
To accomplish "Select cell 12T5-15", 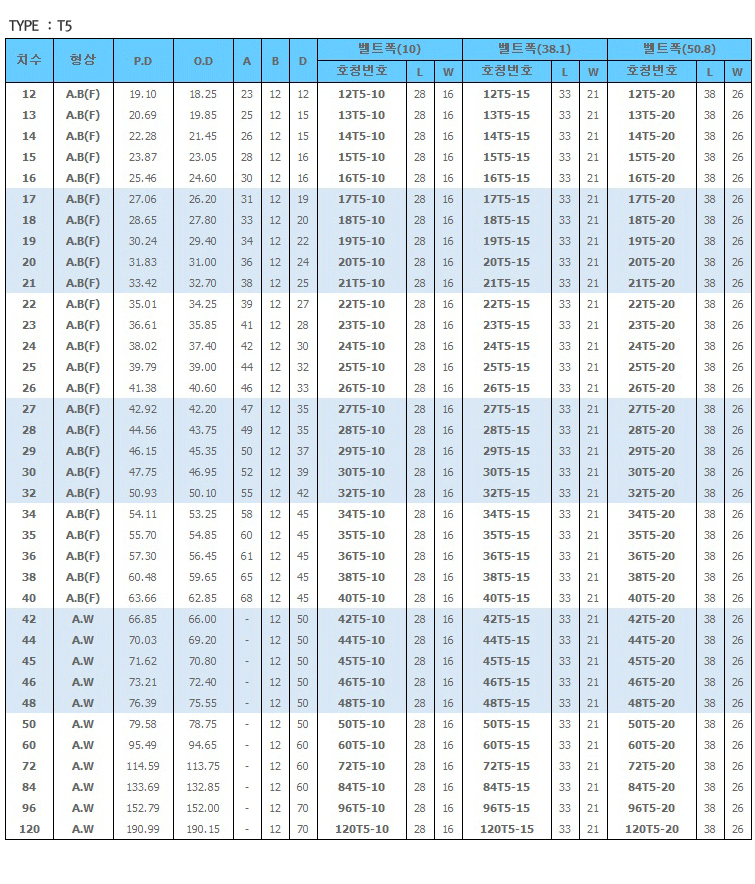I will (506, 94).
